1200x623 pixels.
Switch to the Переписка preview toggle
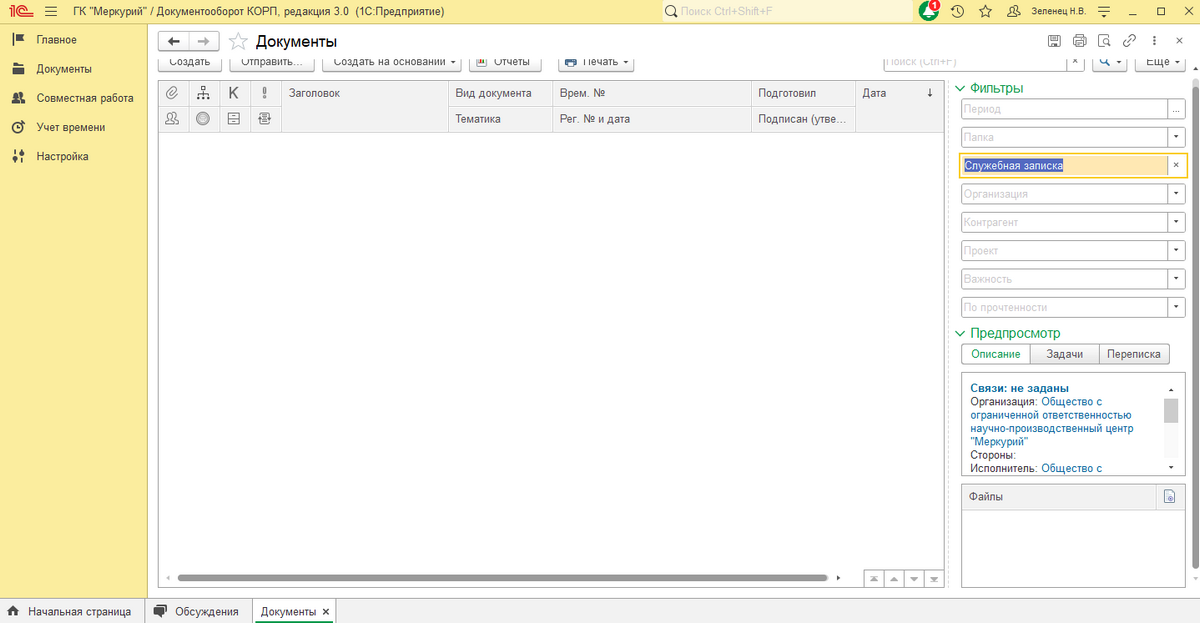click(x=1133, y=354)
